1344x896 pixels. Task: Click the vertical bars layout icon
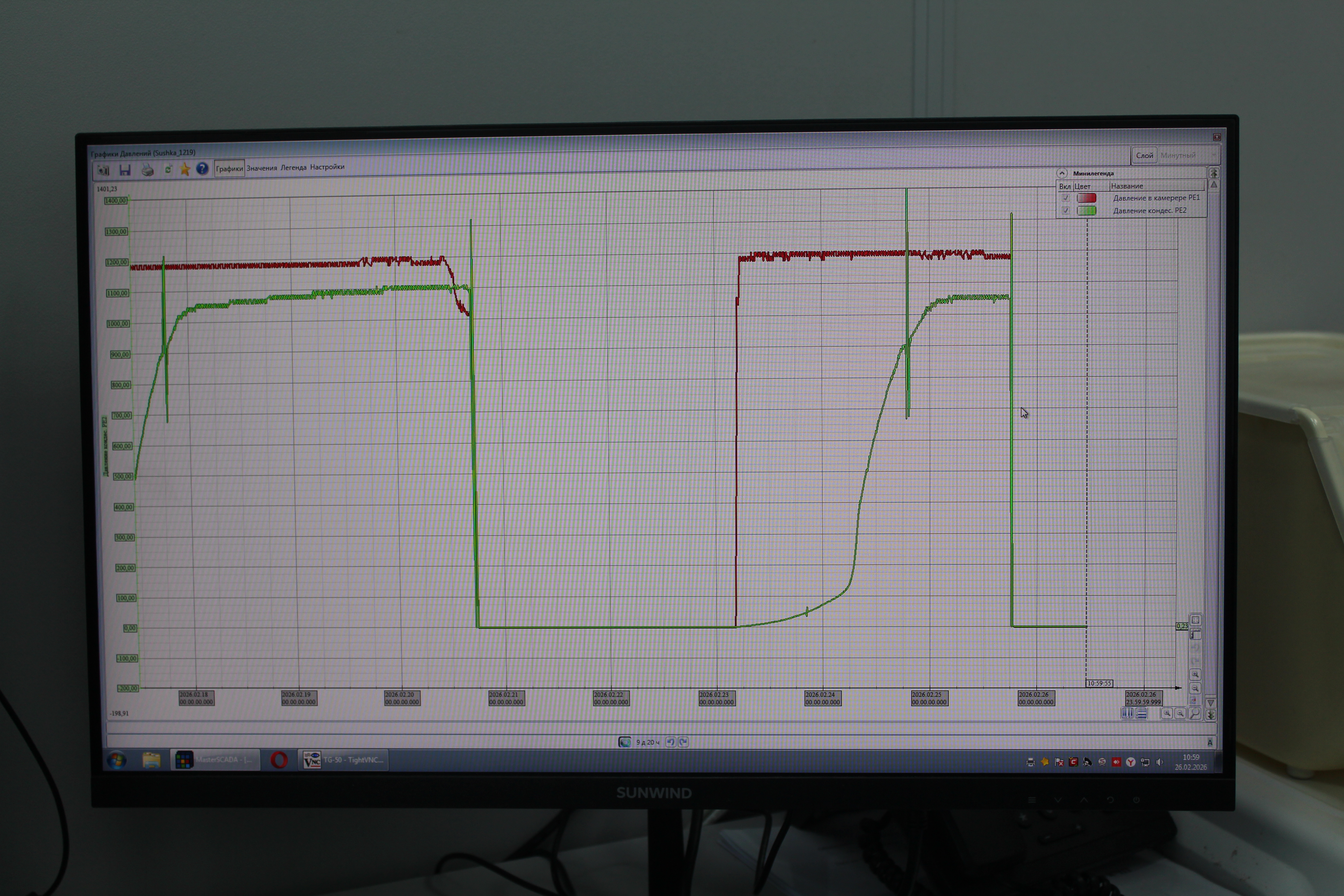1128,713
